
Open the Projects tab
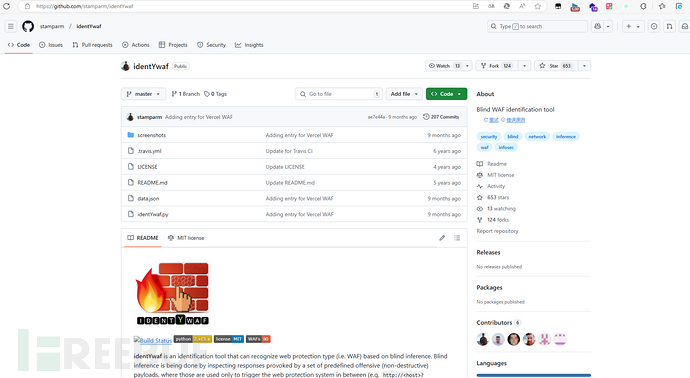click(x=173, y=45)
